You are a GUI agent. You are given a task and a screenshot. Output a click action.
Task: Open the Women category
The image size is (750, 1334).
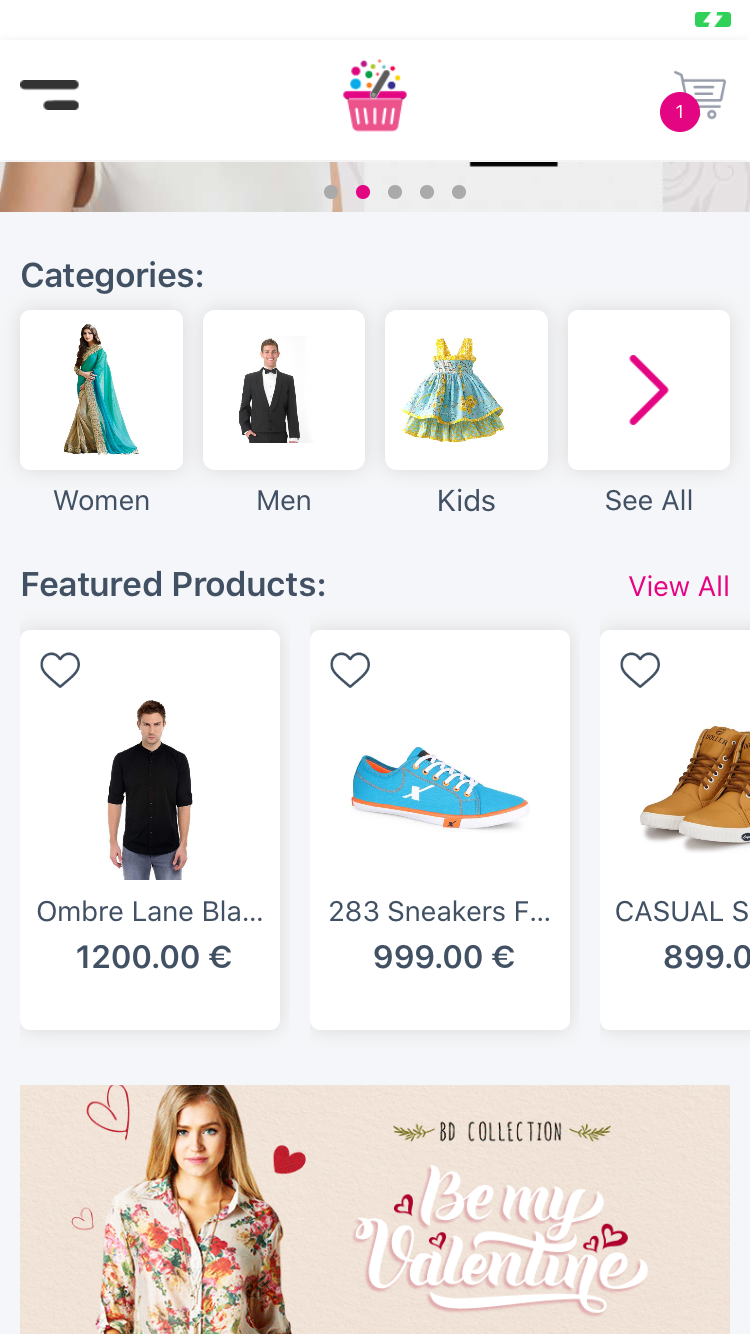coord(101,390)
